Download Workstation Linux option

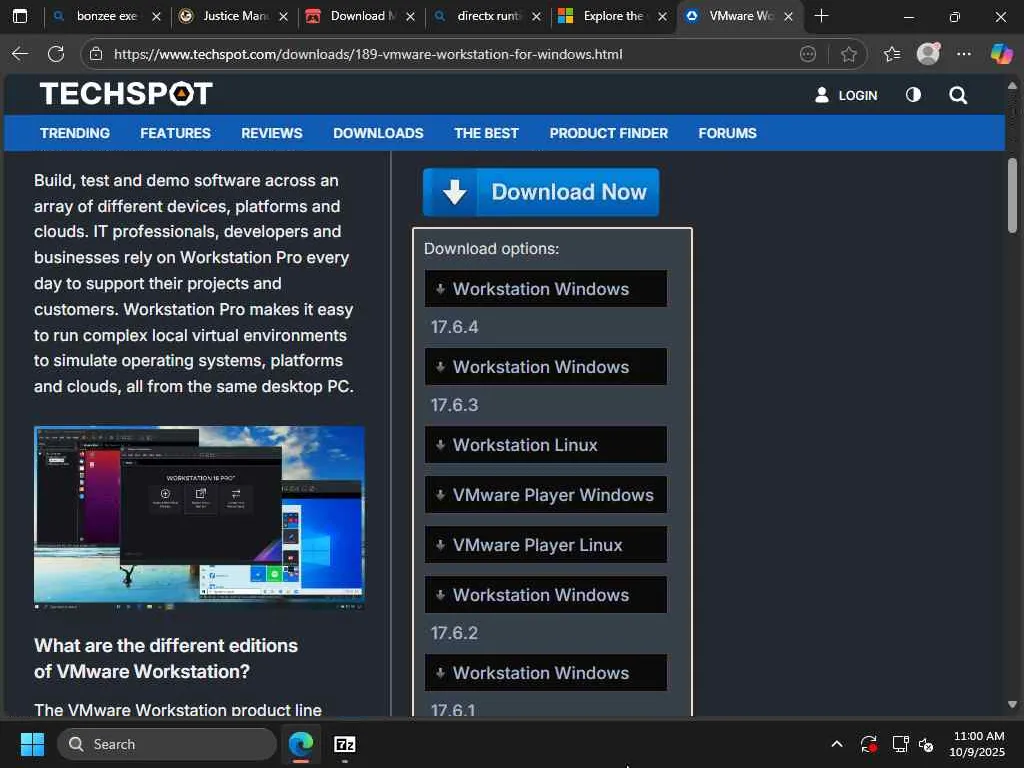(546, 445)
